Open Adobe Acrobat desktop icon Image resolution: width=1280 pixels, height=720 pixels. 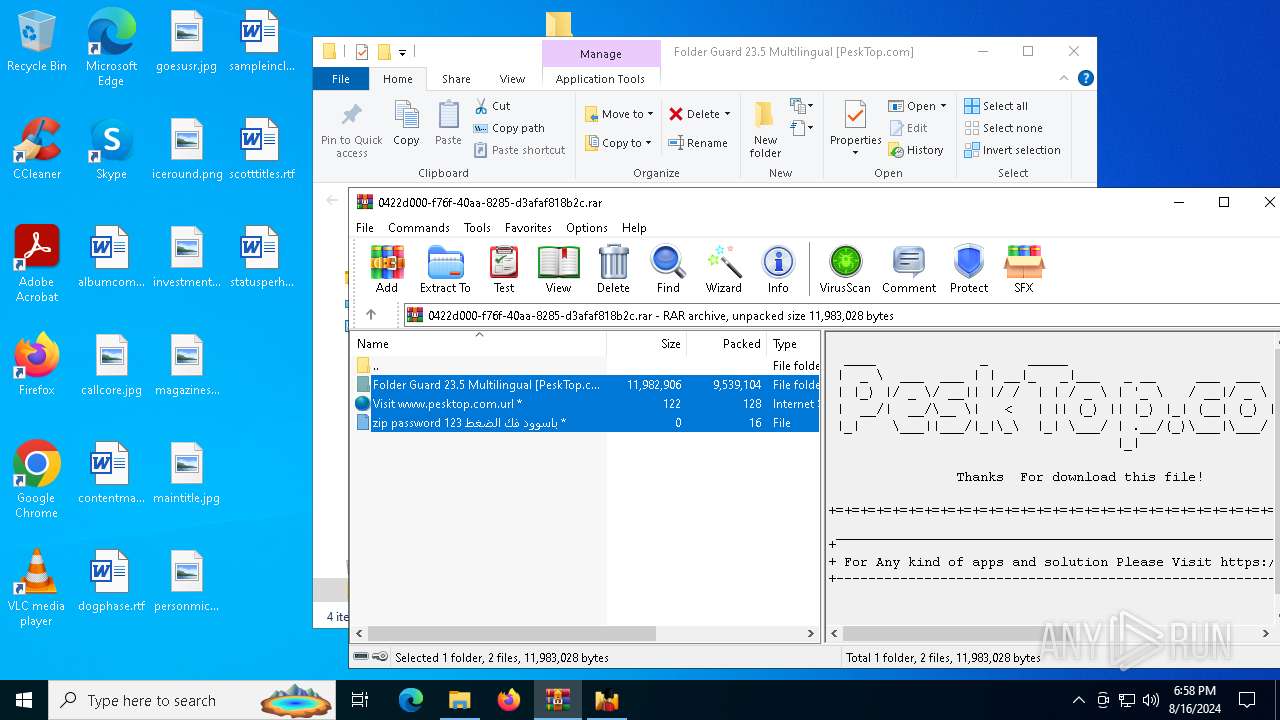(37, 264)
